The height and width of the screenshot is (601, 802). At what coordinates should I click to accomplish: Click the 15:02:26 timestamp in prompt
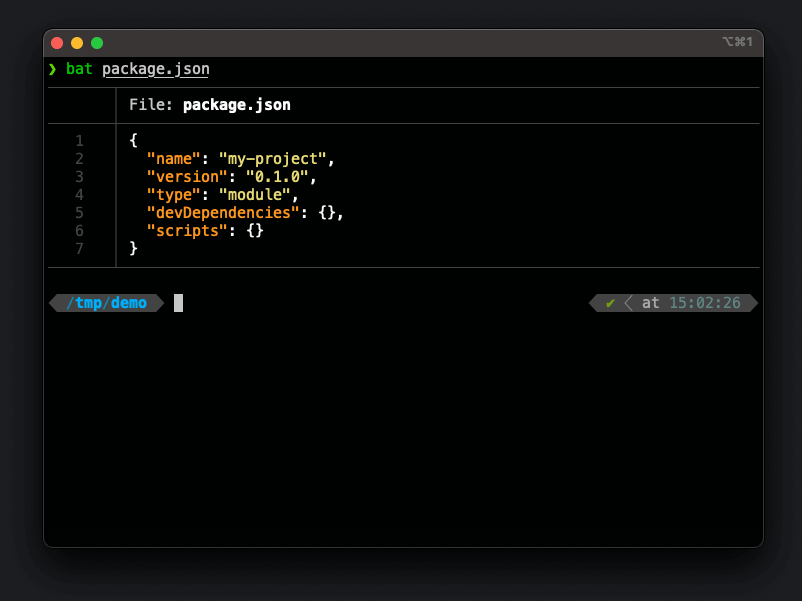coord(704,303)
